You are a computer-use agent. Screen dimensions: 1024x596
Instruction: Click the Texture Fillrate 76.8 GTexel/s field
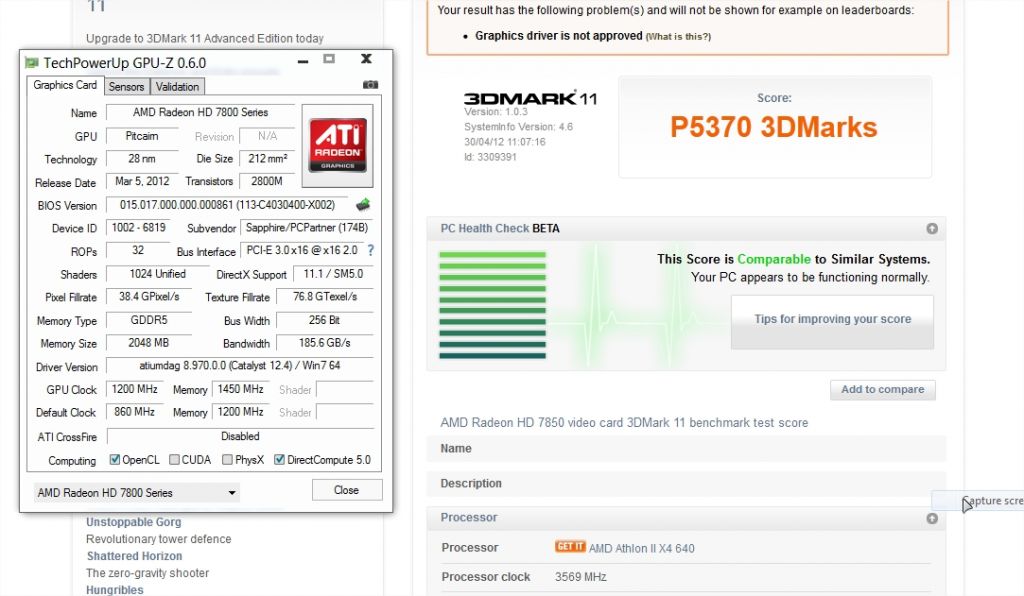[x=325, y=296]
